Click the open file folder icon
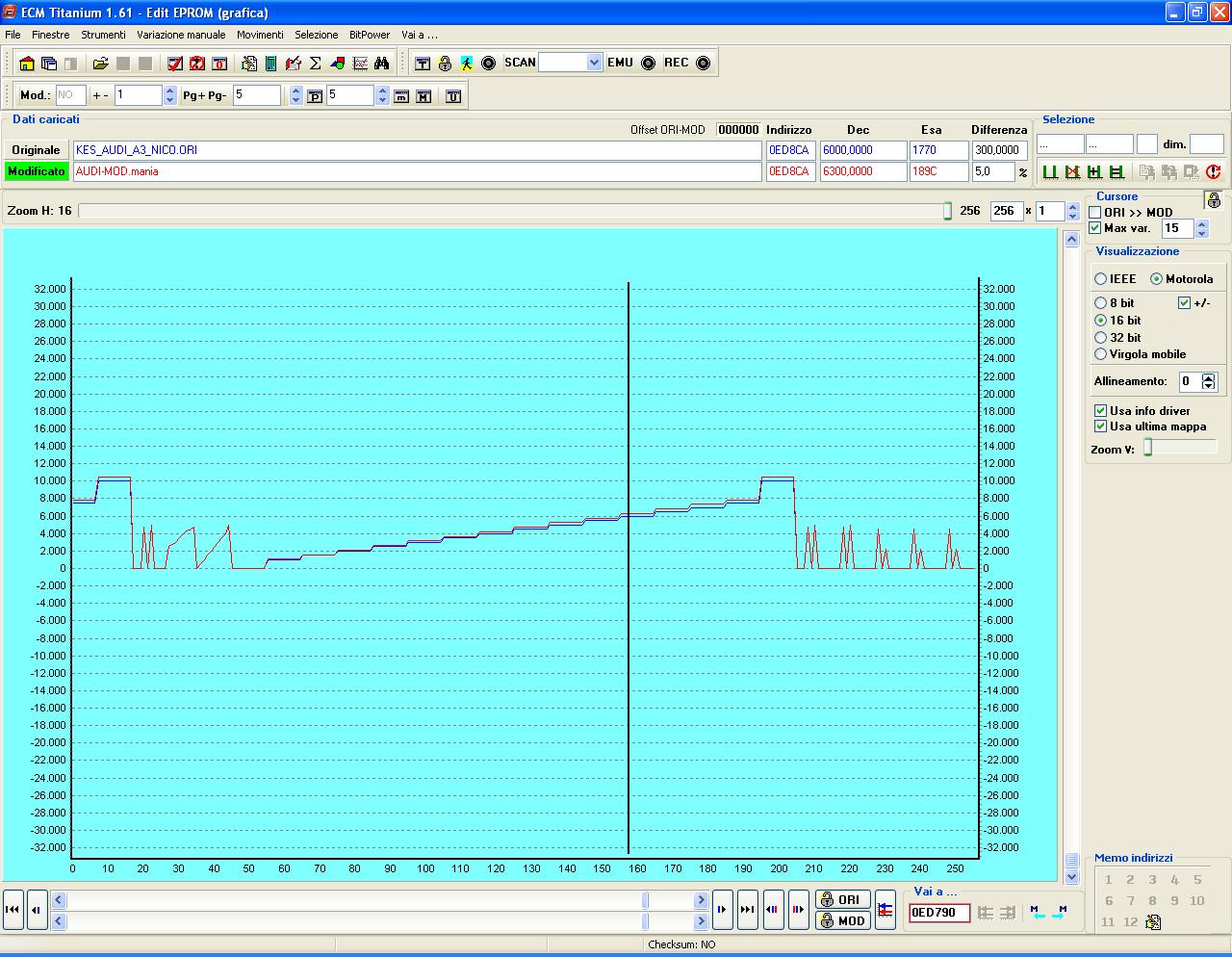This screenshot has height=957, width=1232. click(100, 64)
